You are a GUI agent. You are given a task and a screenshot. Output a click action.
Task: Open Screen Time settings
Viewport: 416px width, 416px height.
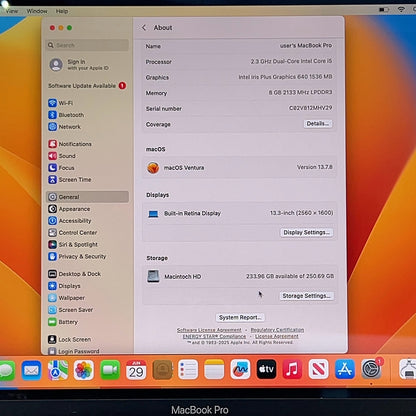point(70,180)
